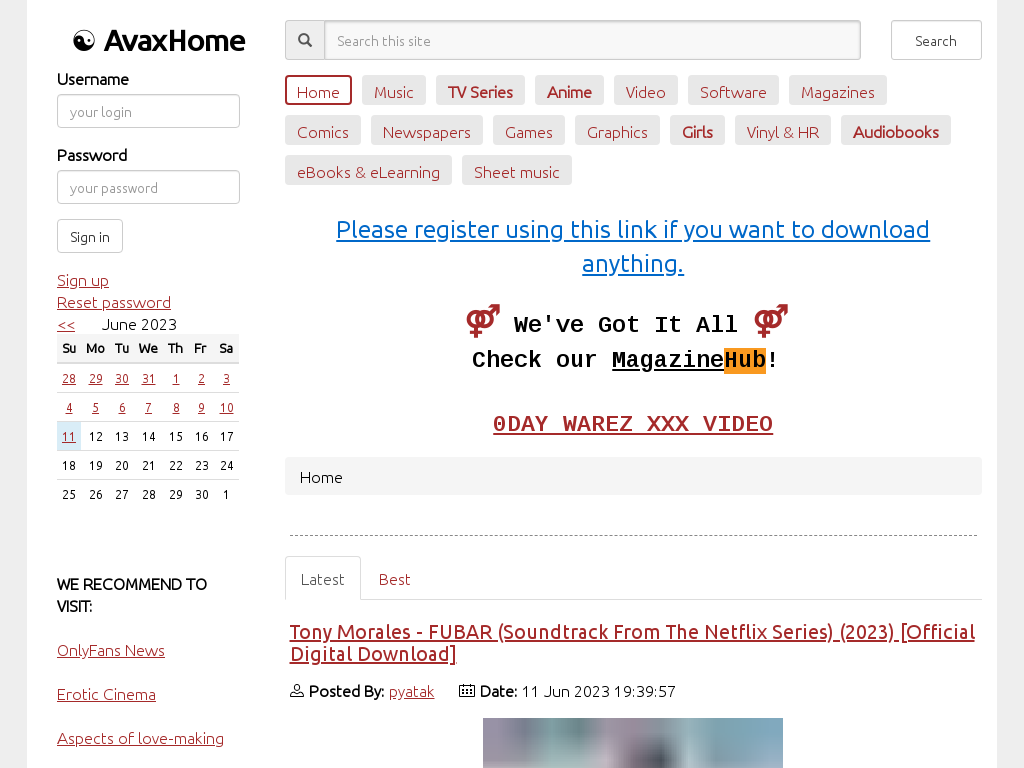The height and width of the screenshot is (768, 1024).
Task: Click the Please register using this link banner
Action: 633,246
